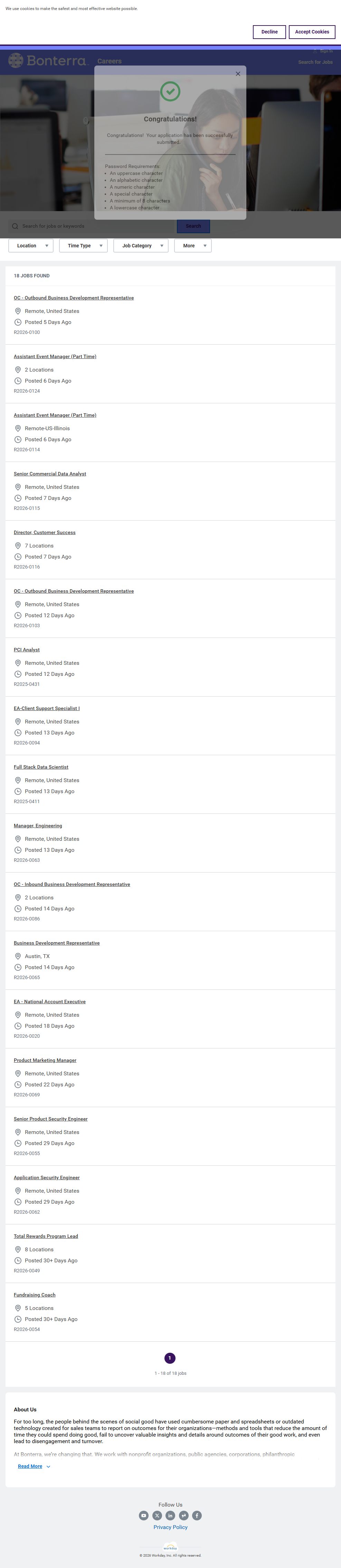Open the PCI Analyst job posting
Image resolution: width=341 pixels, height=1568 pixels.
click(x=27, y=650)
